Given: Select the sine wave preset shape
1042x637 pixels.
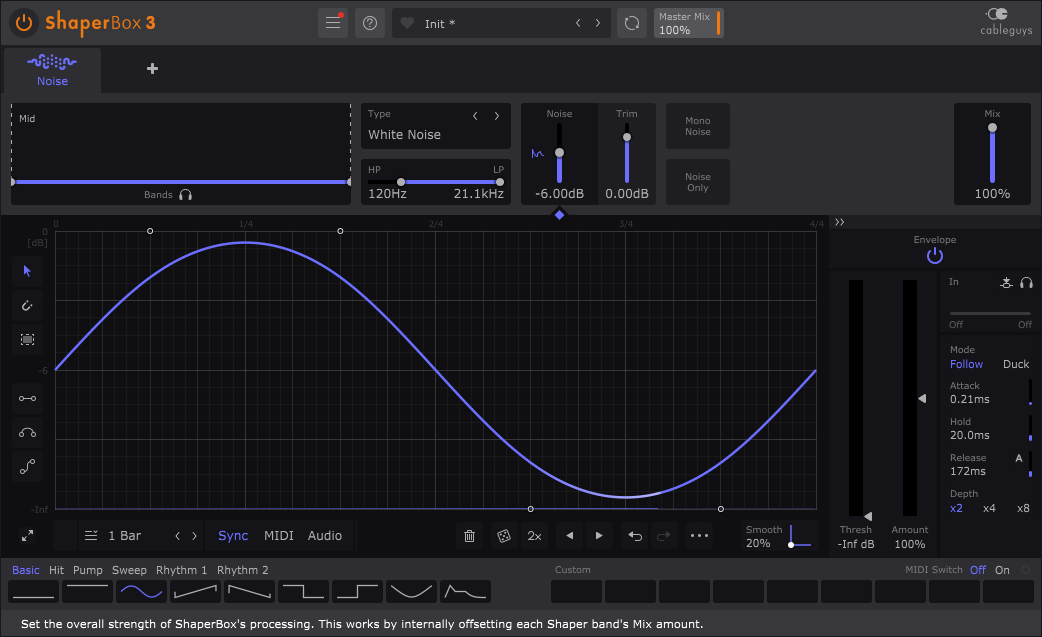Looking at the screenshot, I should click(x=141, y=591).
